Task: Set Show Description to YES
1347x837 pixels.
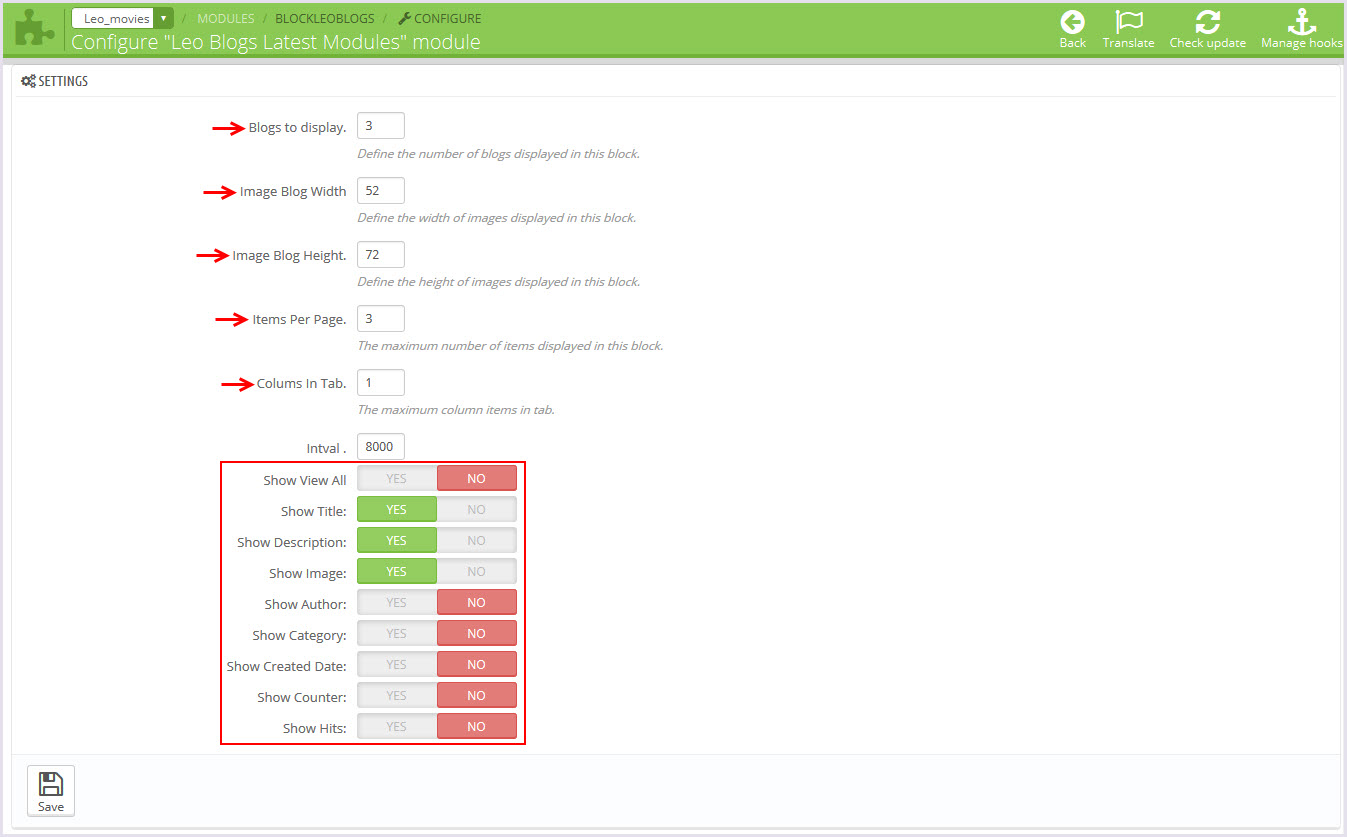Action: click(397, 540)
